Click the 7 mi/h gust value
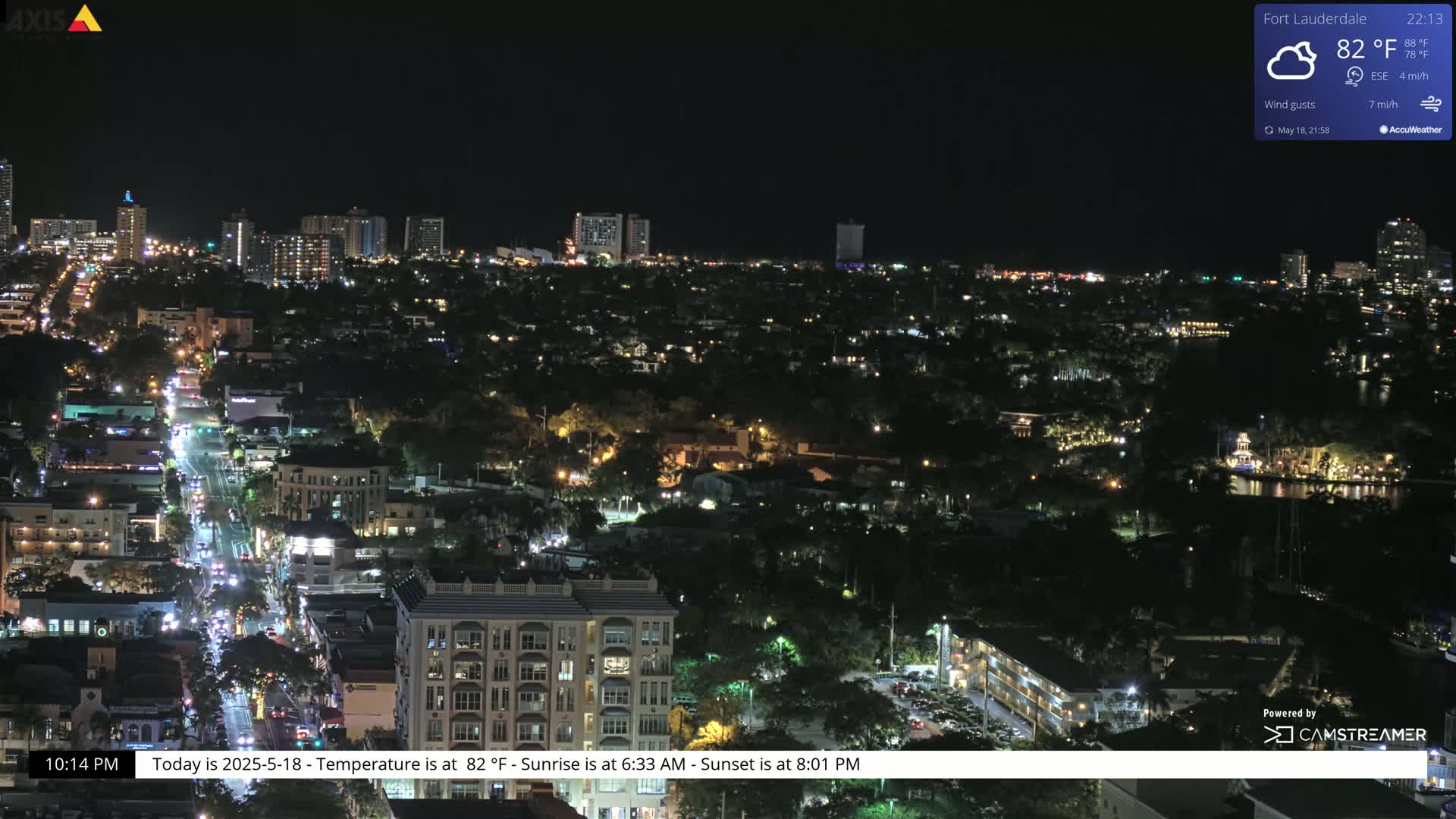 pyautogui.click(x=1383, y=105)
